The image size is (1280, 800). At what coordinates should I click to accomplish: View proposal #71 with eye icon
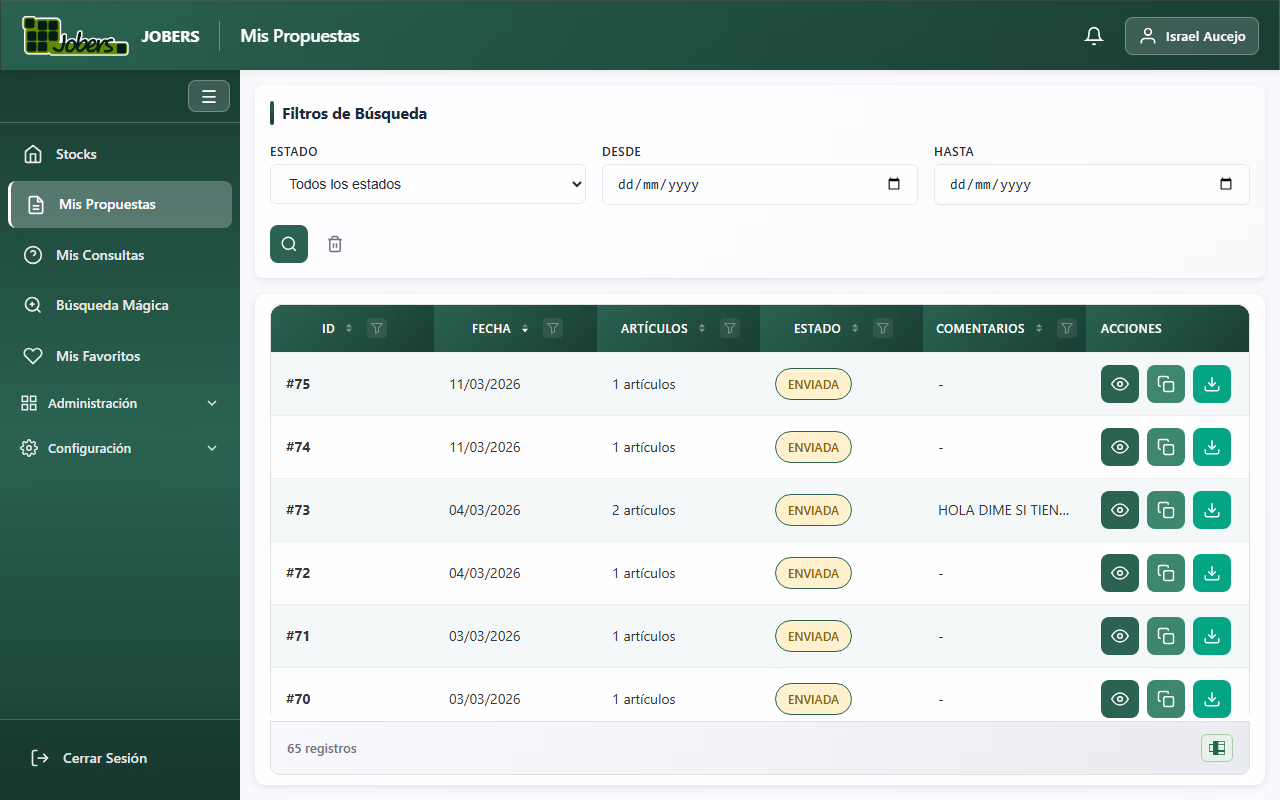click(1119, 636)
